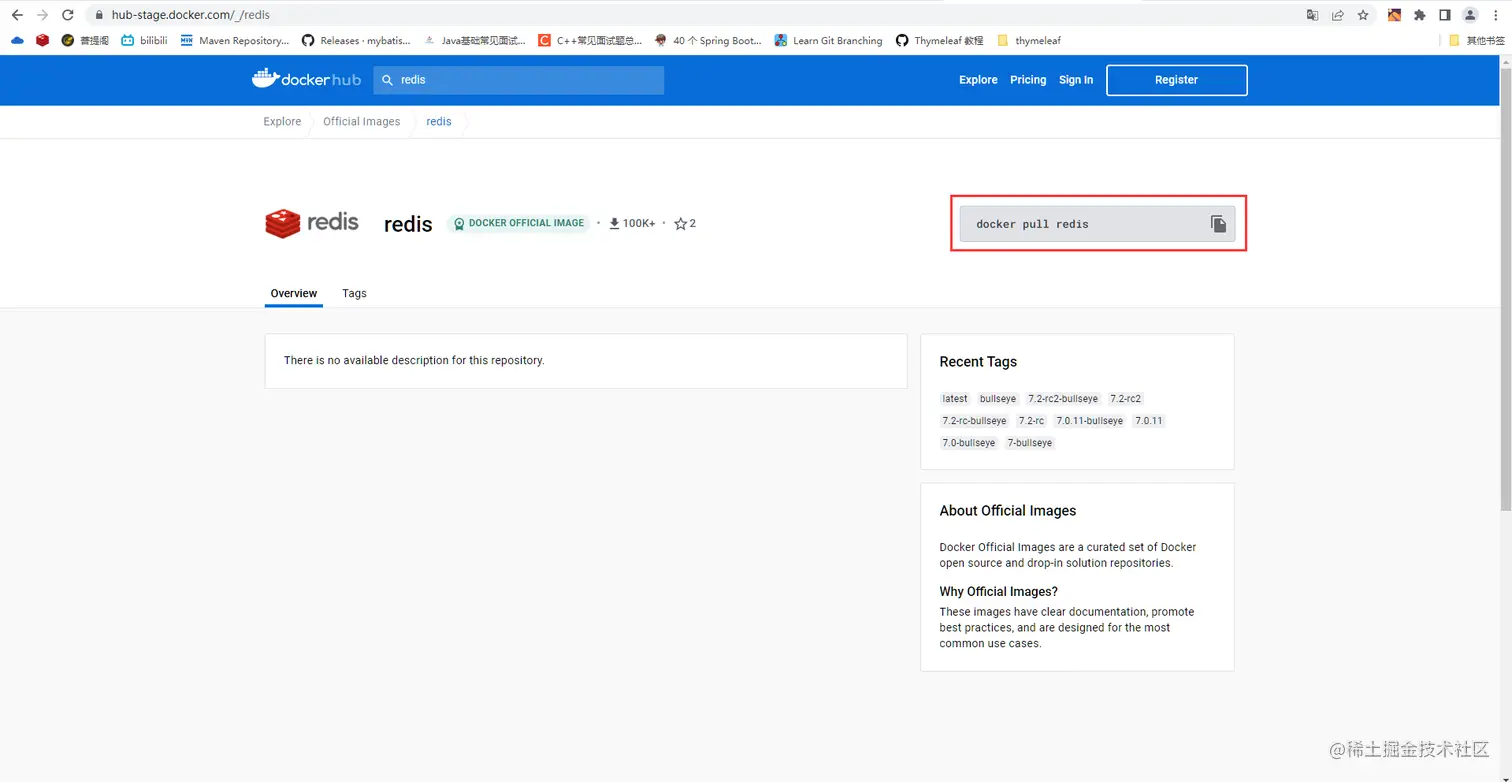This screenshot has height=782, width=1512.
Task: Copy the docker pull redis command
Action: click(1218, 224)
